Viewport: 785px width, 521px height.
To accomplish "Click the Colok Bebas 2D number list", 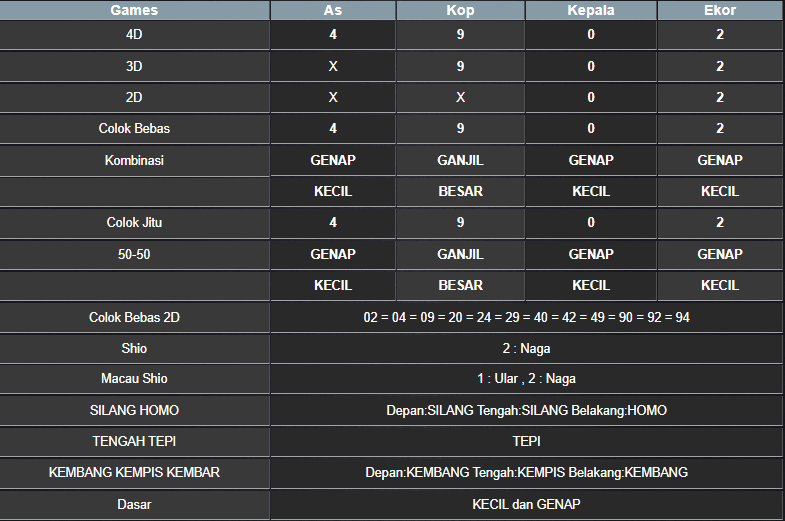I will (x=526, y=317).
